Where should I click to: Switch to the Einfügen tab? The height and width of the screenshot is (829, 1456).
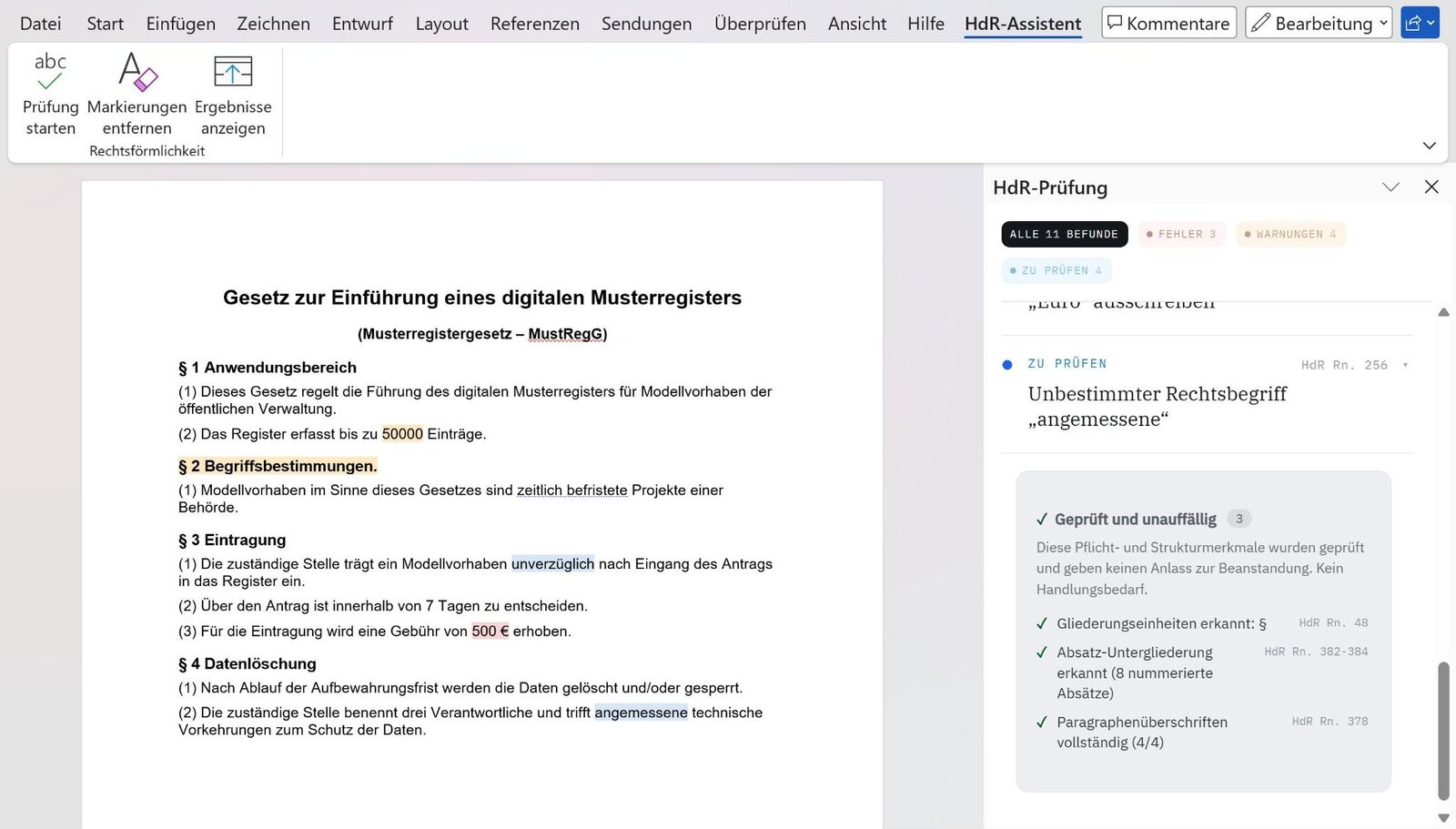pos(181,24)
